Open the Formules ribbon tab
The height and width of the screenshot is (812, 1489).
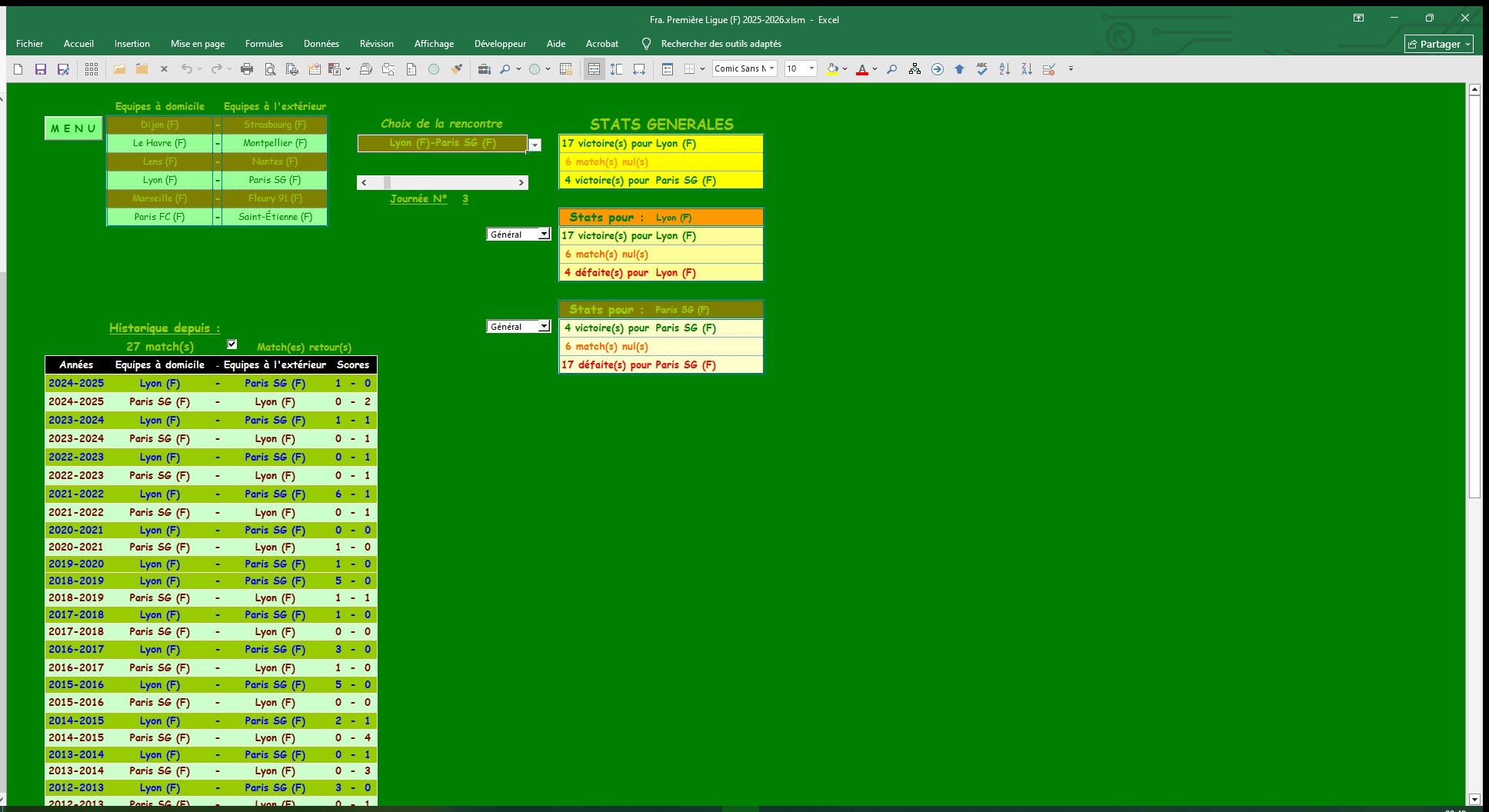264,44
